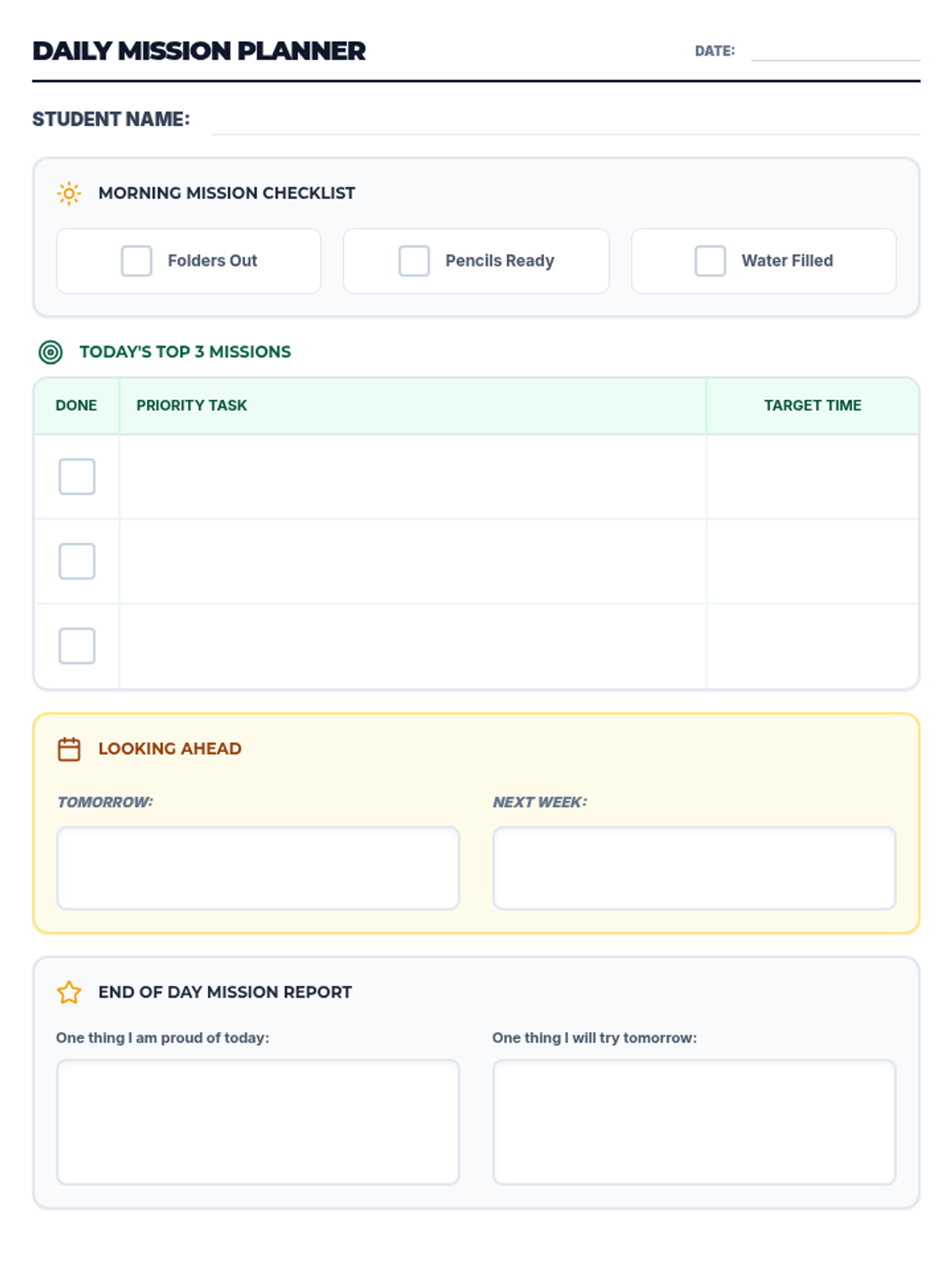Mark the Water Filled checkbox

point(710,261)
